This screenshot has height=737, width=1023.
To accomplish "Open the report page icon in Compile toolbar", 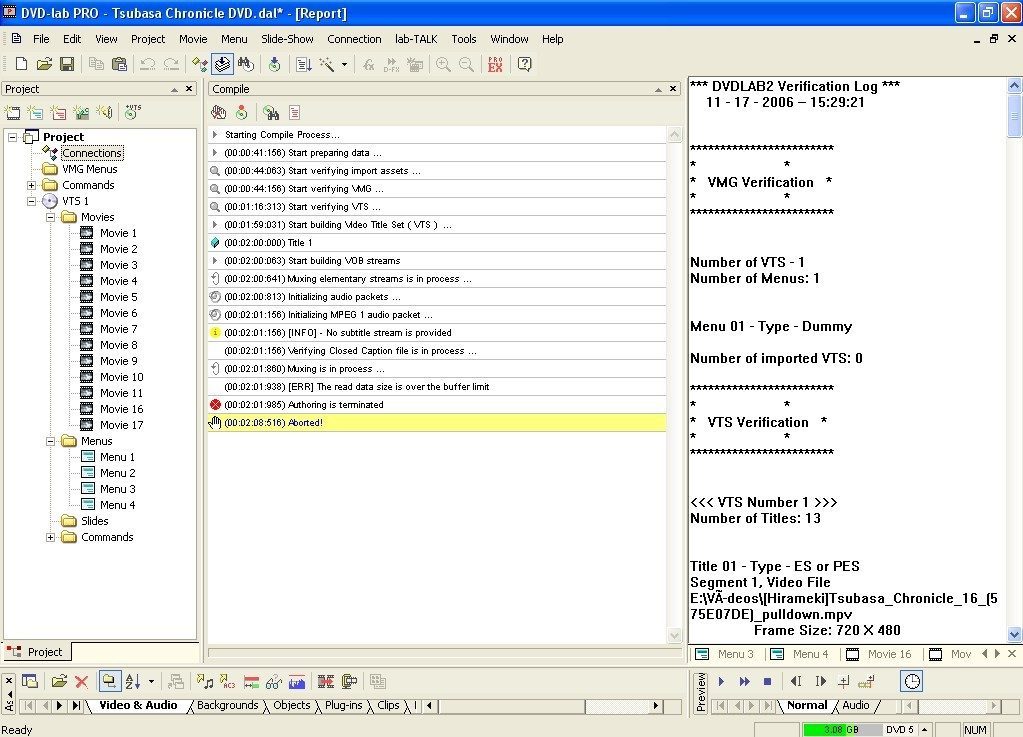I will click(x=295, y=113).
